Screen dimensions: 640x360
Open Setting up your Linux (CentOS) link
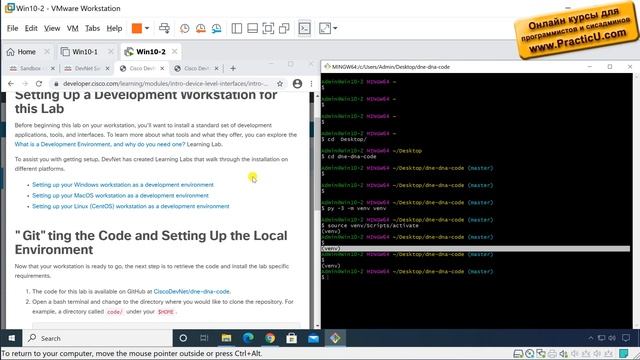click(x=131, y=206)
